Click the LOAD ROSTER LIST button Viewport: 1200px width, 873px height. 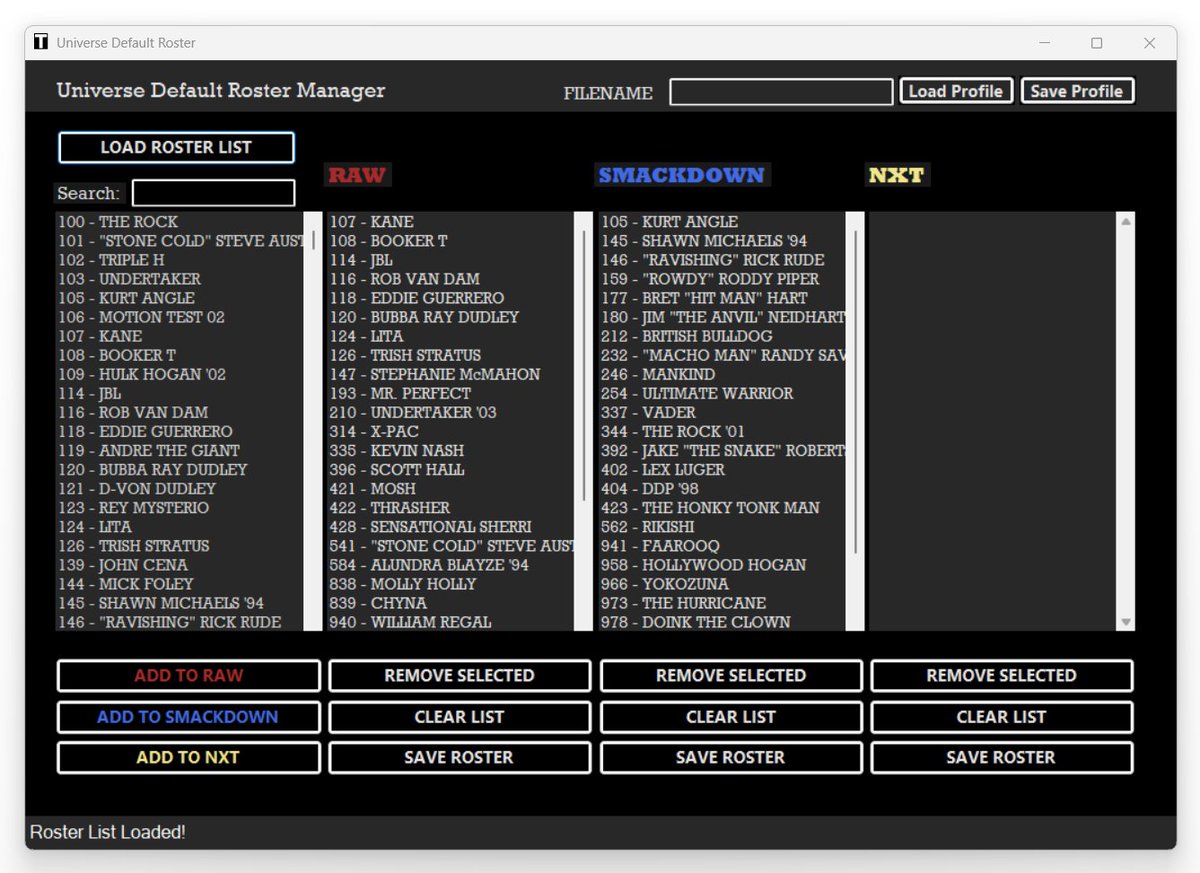pyautogui.click(x=176, y=147)
